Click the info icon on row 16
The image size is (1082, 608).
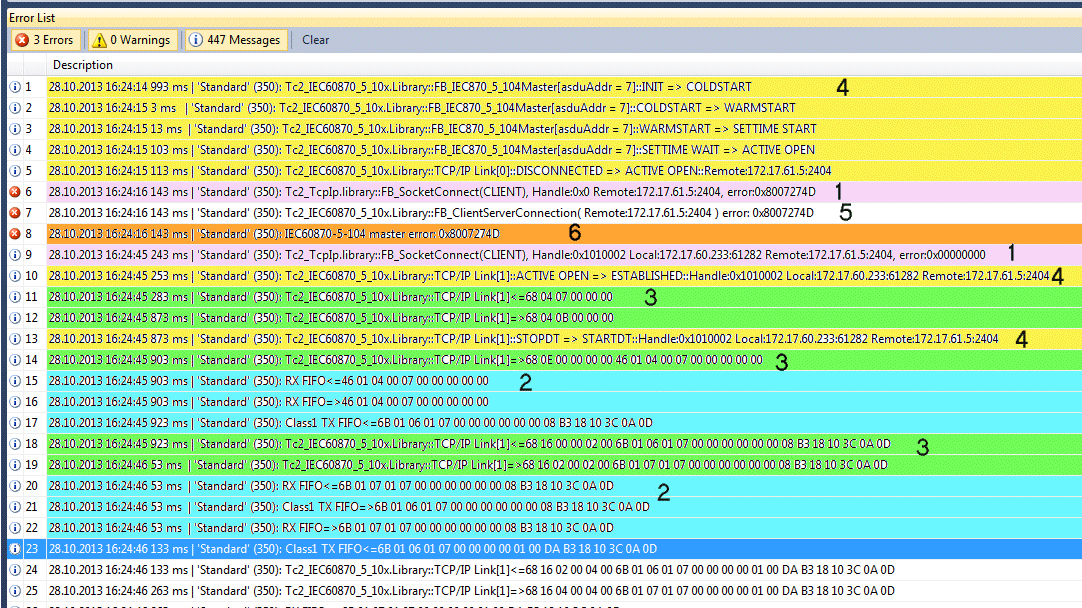(14, 402)
